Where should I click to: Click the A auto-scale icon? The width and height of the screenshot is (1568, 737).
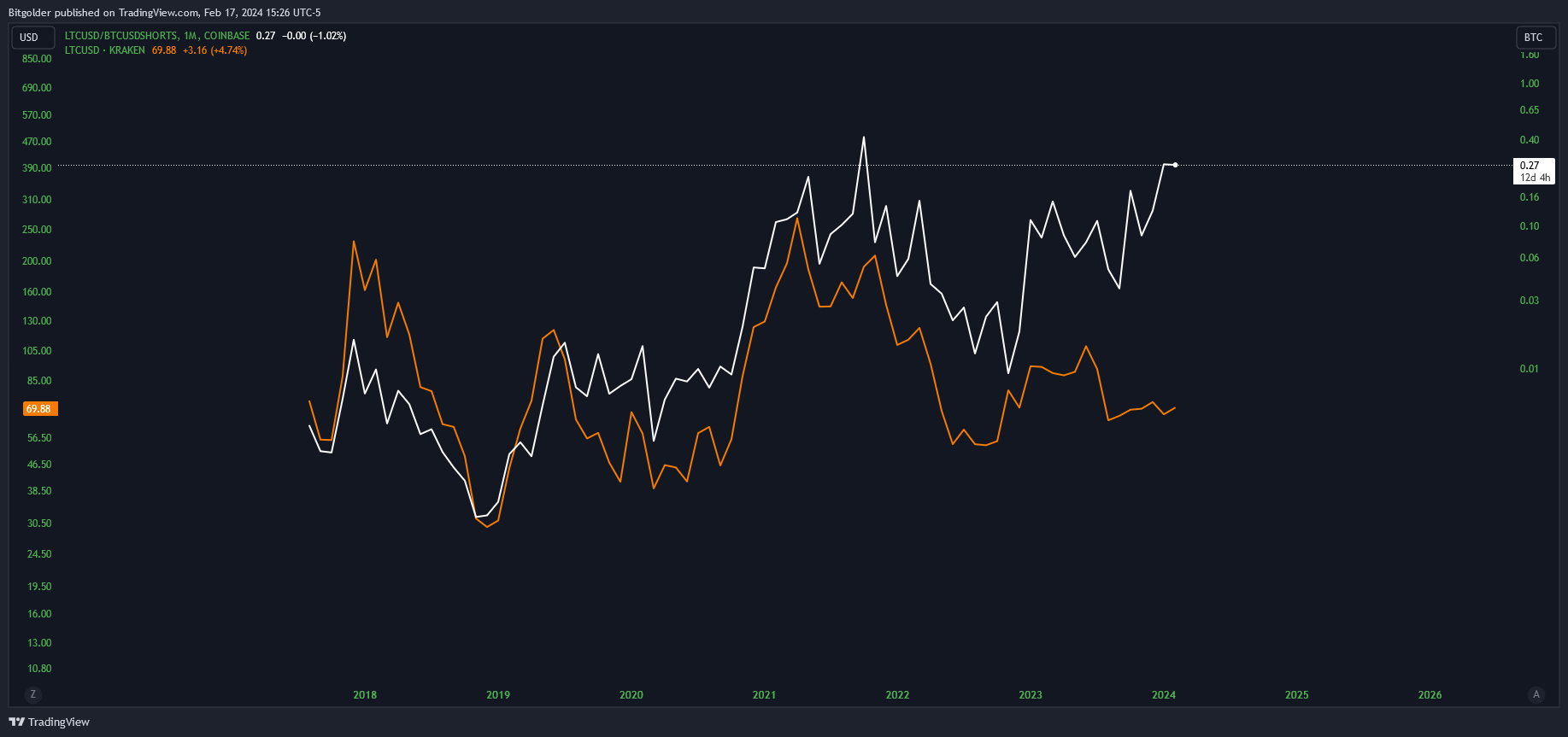[x=1536, y=694]
